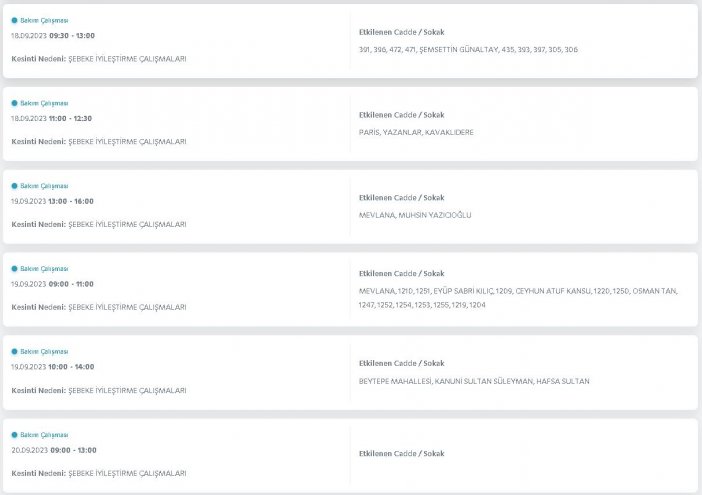
Task: Select the teal dot of the 13:00 - 16:00 outage
Action: point(14,186)
